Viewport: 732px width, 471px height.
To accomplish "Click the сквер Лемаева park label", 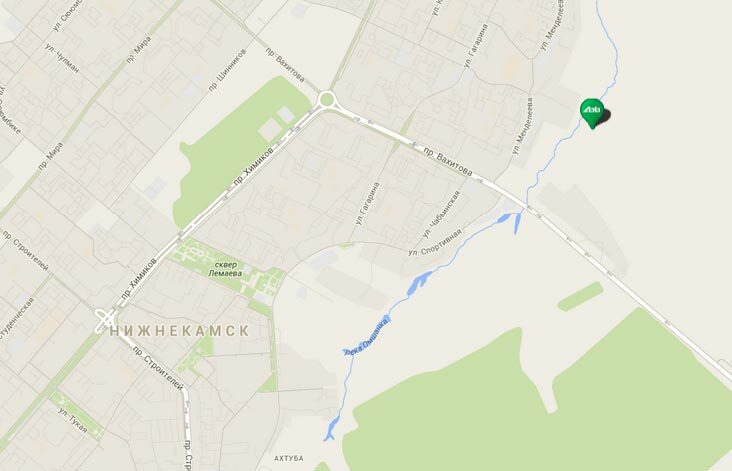I will pyautogui.click(x=225, y=269).
